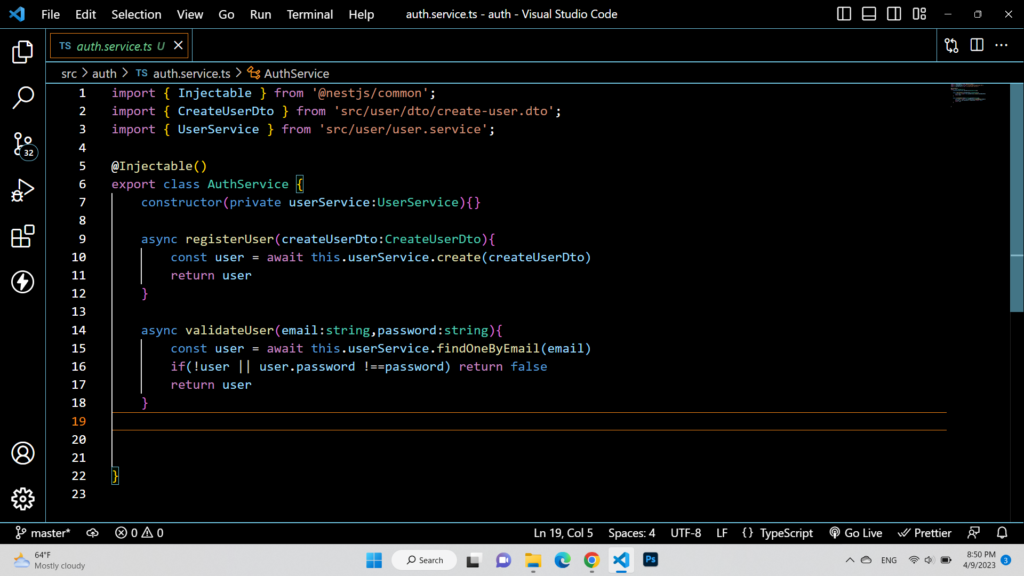Change the UTF-8 encoding setting
Image resolution: width=1024 pixels, height=576 pixels.
(686, 533)
